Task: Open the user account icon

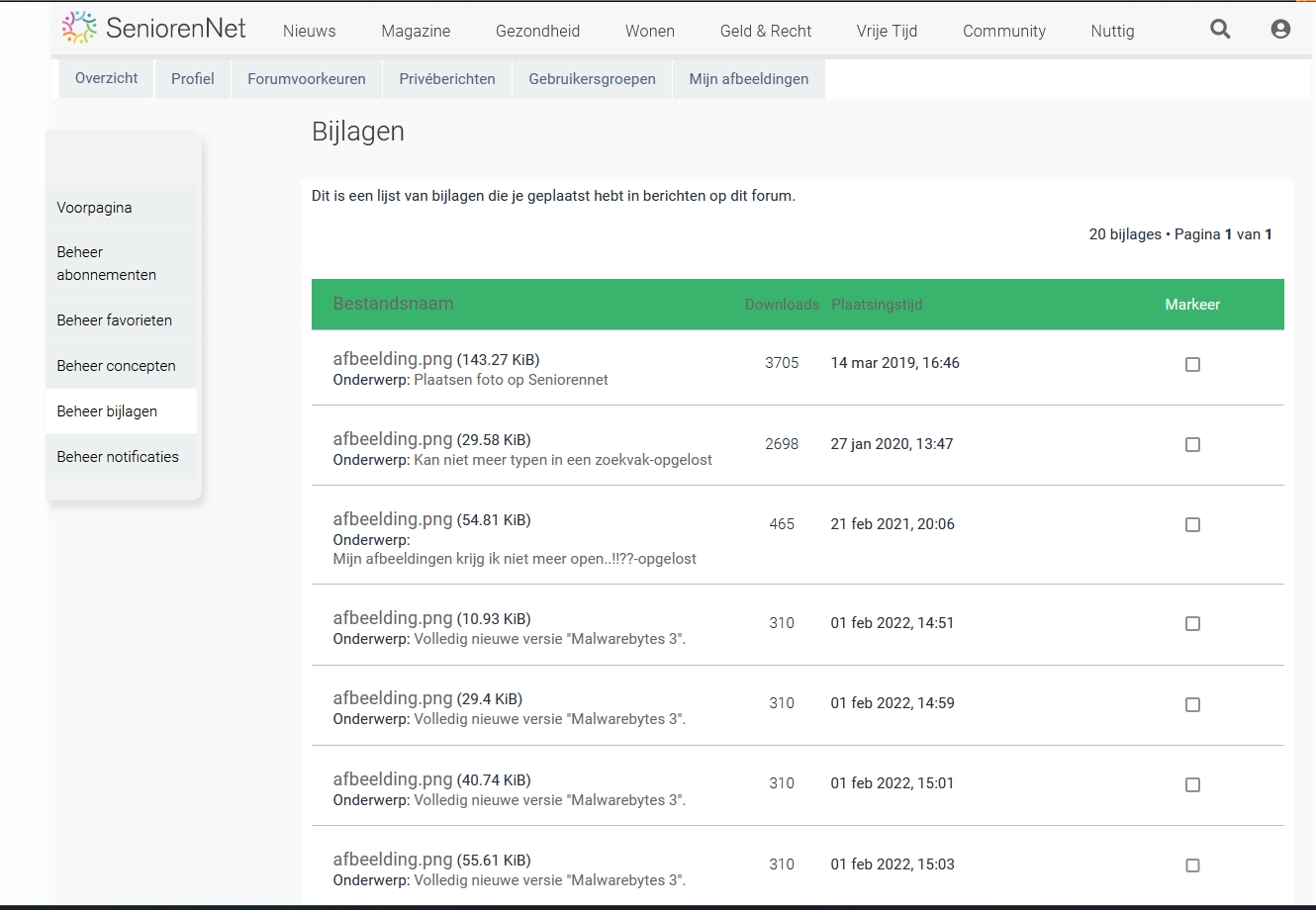Action: click(1280, 30)
